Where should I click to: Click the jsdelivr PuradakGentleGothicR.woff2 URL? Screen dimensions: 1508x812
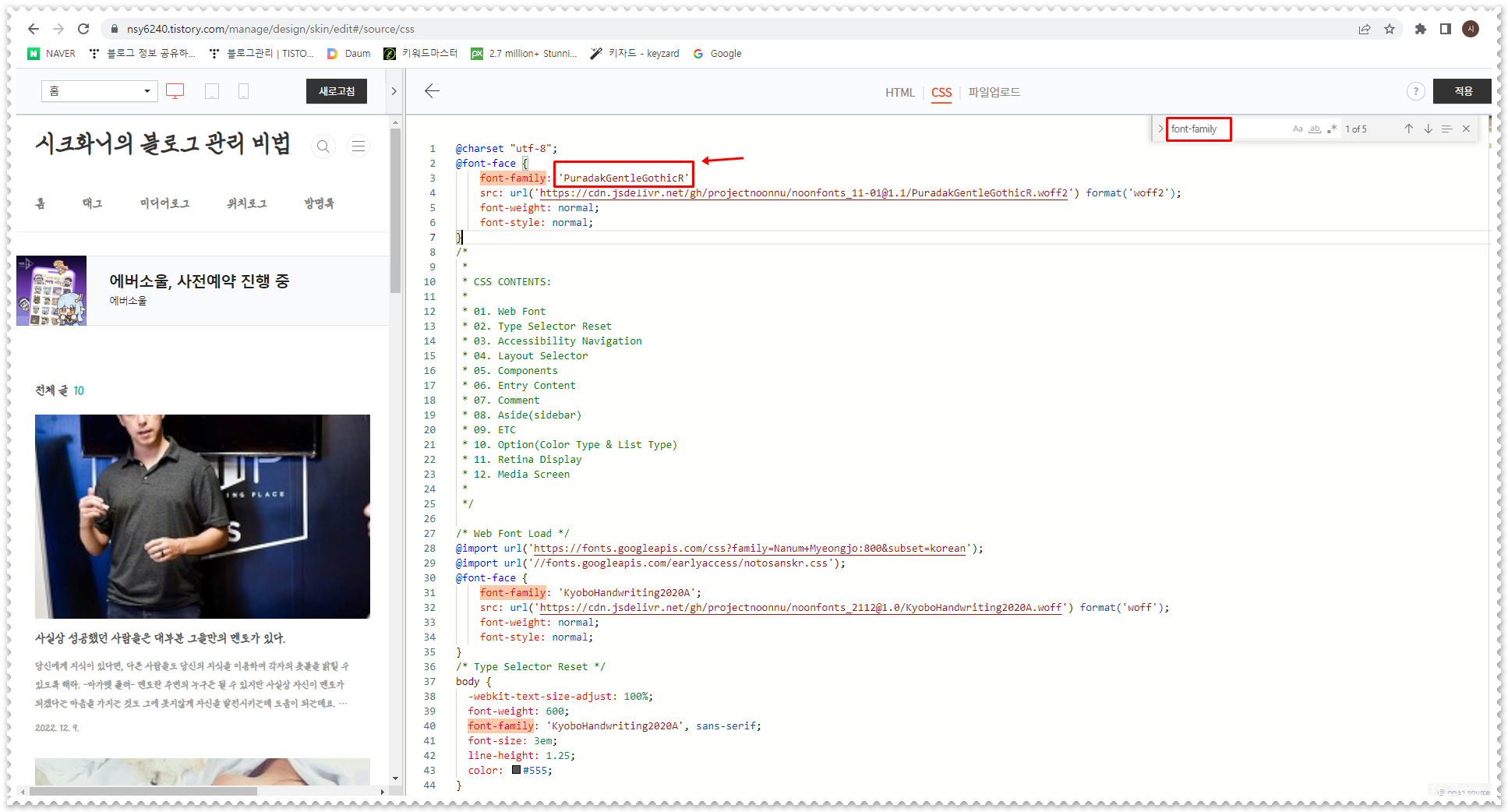[x=803, y=193]
